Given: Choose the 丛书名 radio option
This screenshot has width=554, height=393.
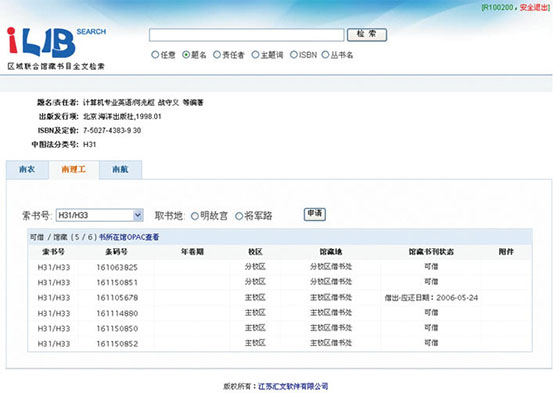Looking at the screenshot, I should [325, 55].
